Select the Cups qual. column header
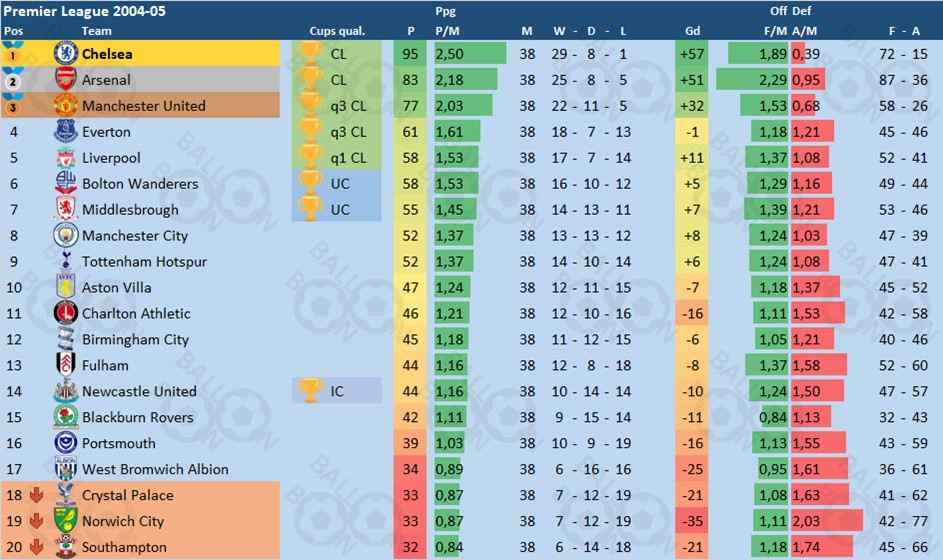This screenshot has width=943, height=560. coord(337,31)
